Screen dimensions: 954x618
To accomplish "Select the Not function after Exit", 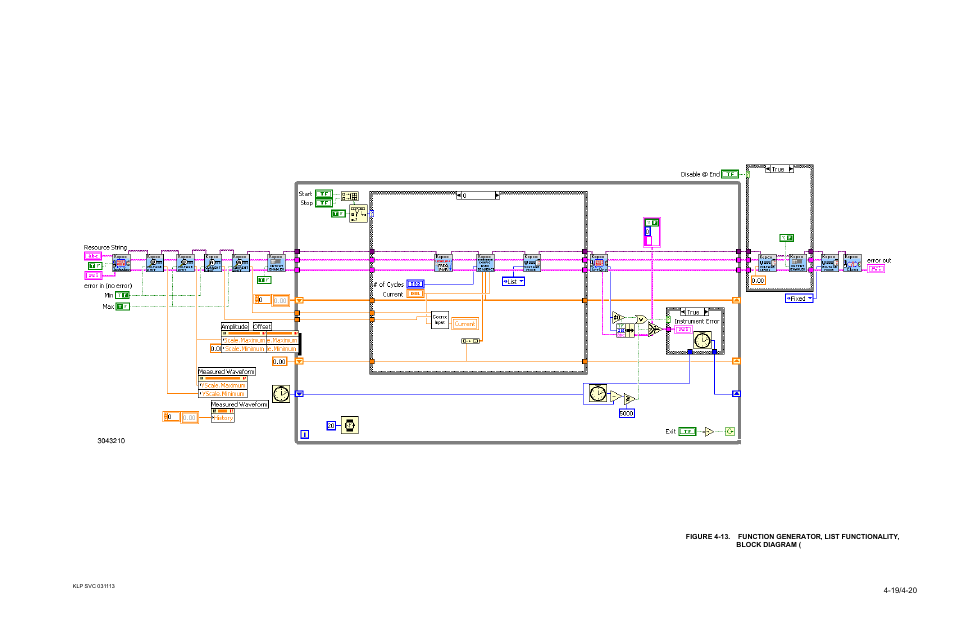I will click(x=708, y=431).
